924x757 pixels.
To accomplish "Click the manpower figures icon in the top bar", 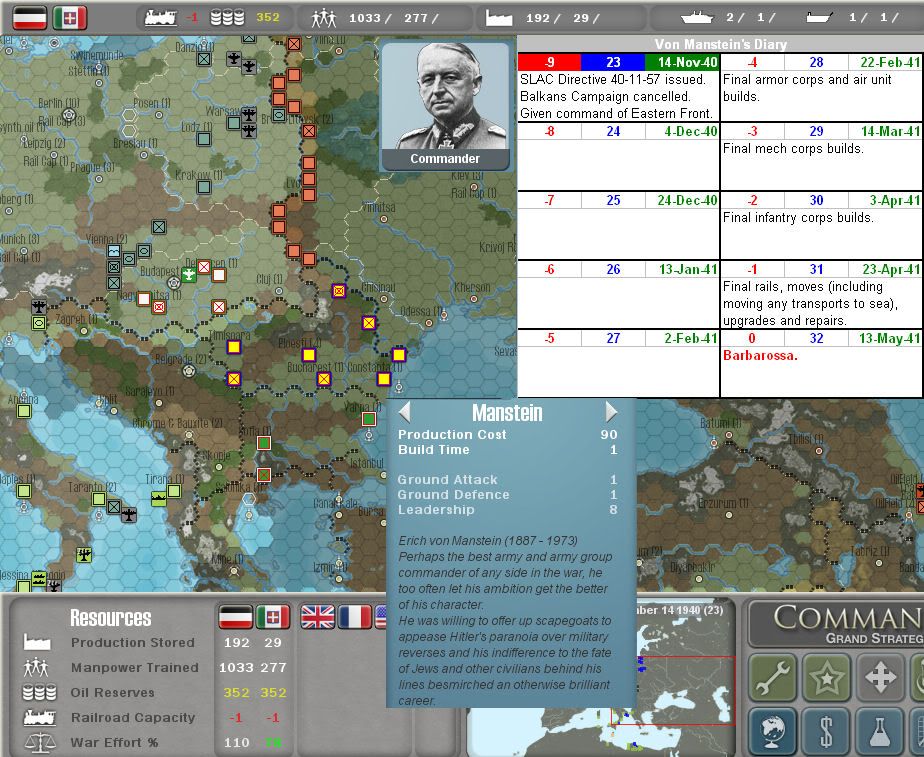I will pyautogui.click(x=324, y=18).
